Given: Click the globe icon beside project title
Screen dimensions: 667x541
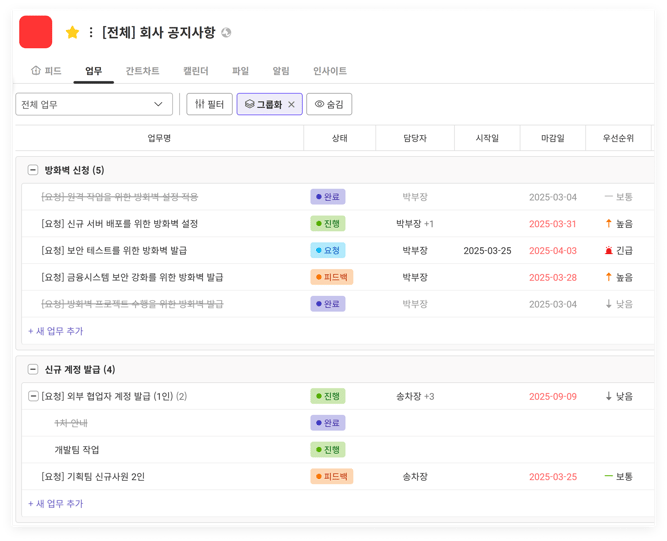Looking at the screenshot, I should 226,33.
